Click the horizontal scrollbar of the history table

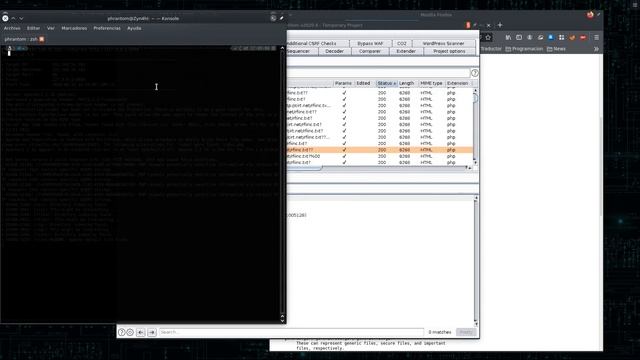click(304, 168)
